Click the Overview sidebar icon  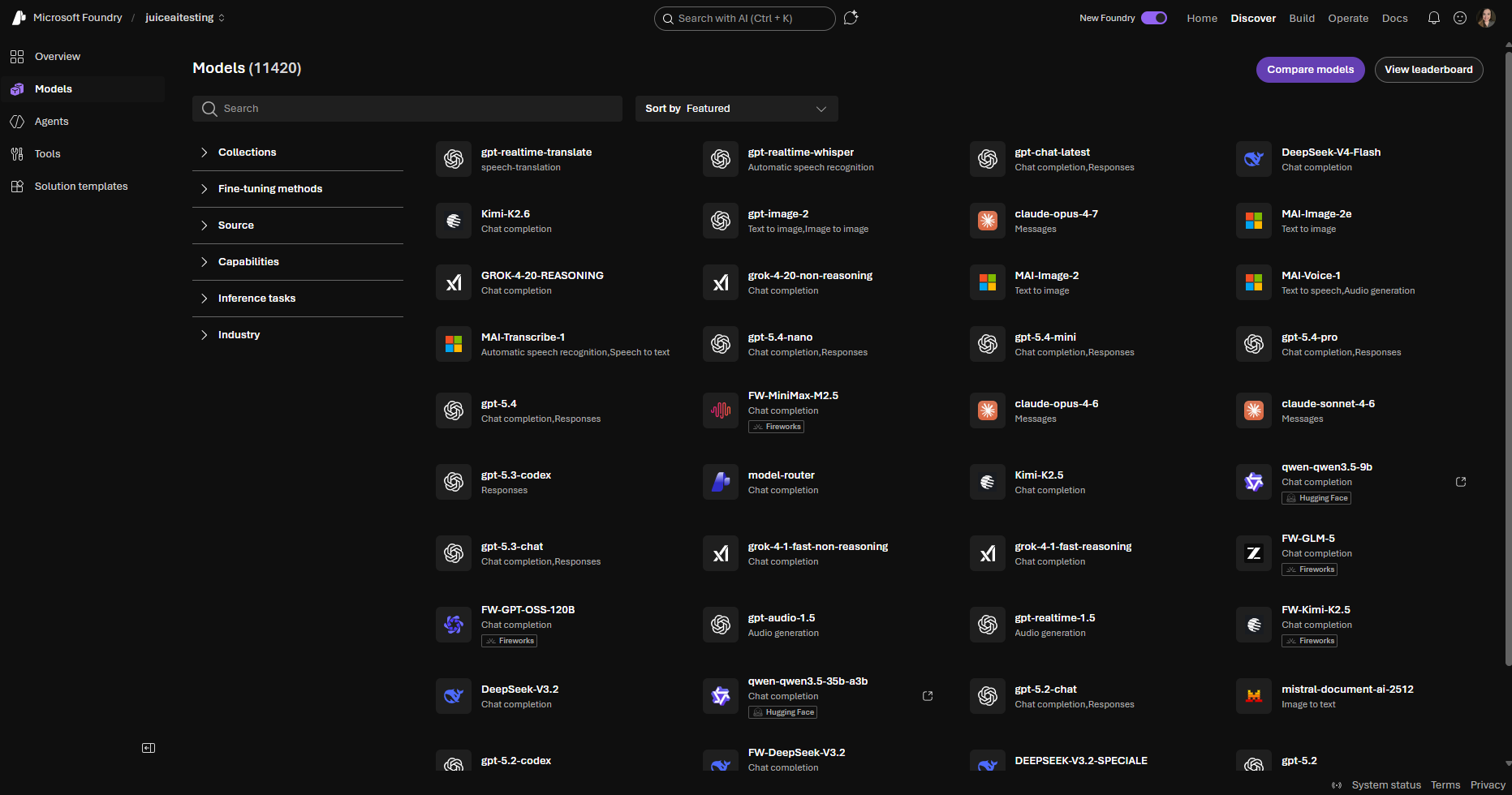click(17, 57)
